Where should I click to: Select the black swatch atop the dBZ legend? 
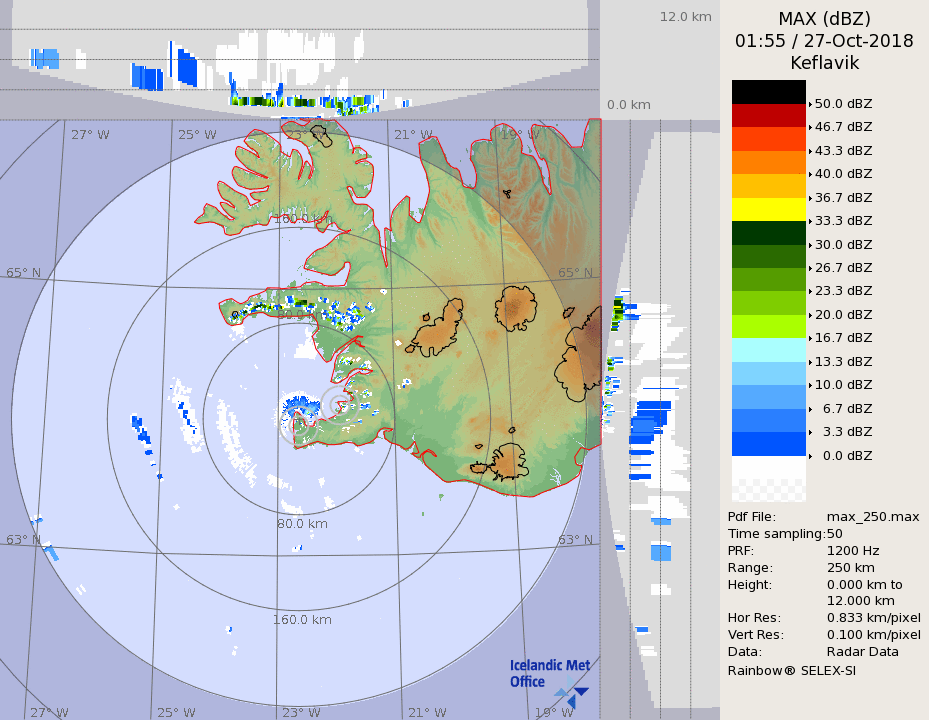click(x=768, y=92)
